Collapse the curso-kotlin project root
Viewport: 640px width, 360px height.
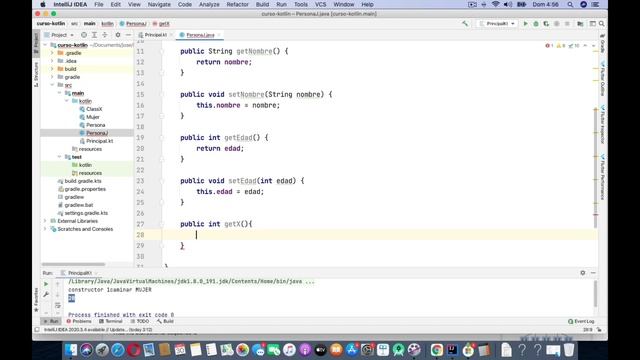click(x=45, y=45)
